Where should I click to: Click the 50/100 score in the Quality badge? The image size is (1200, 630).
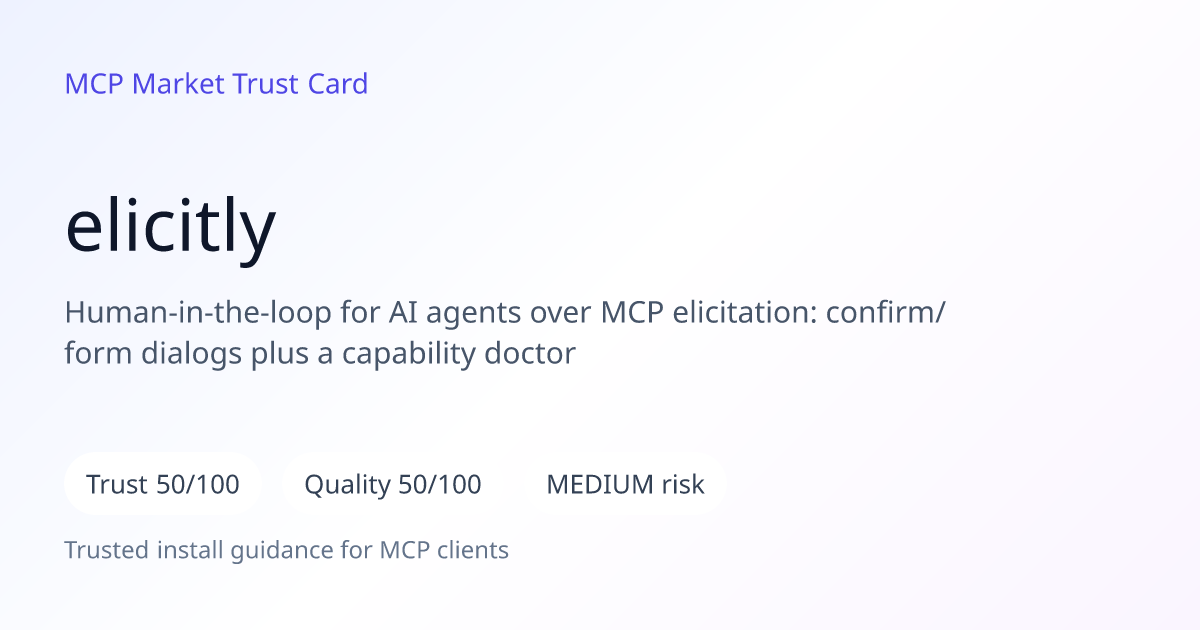(440, 485)
